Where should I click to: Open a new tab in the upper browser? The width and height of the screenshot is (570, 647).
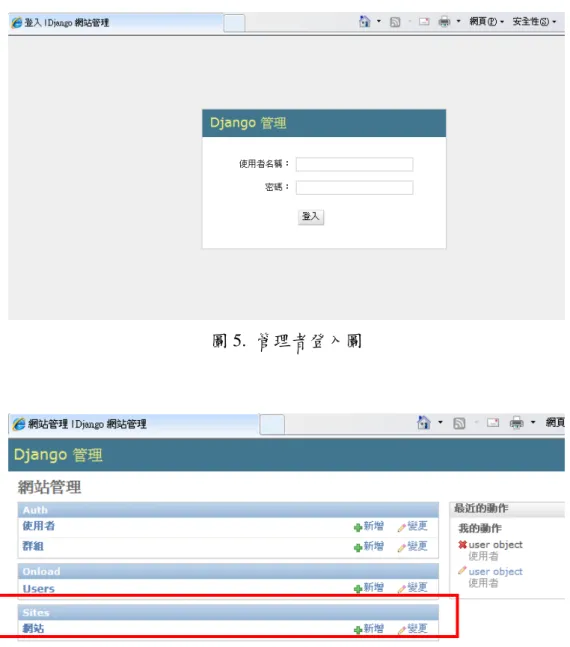tap(234, 23)
